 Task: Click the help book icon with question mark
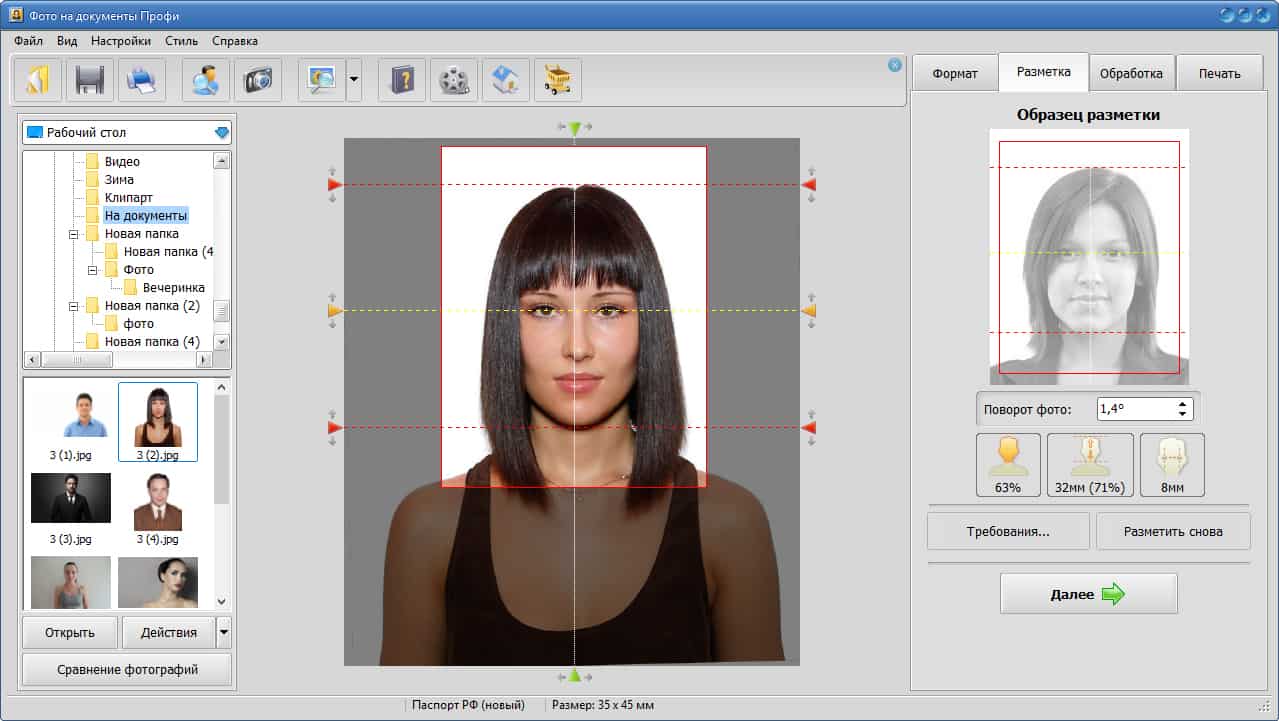click(402, 80)
